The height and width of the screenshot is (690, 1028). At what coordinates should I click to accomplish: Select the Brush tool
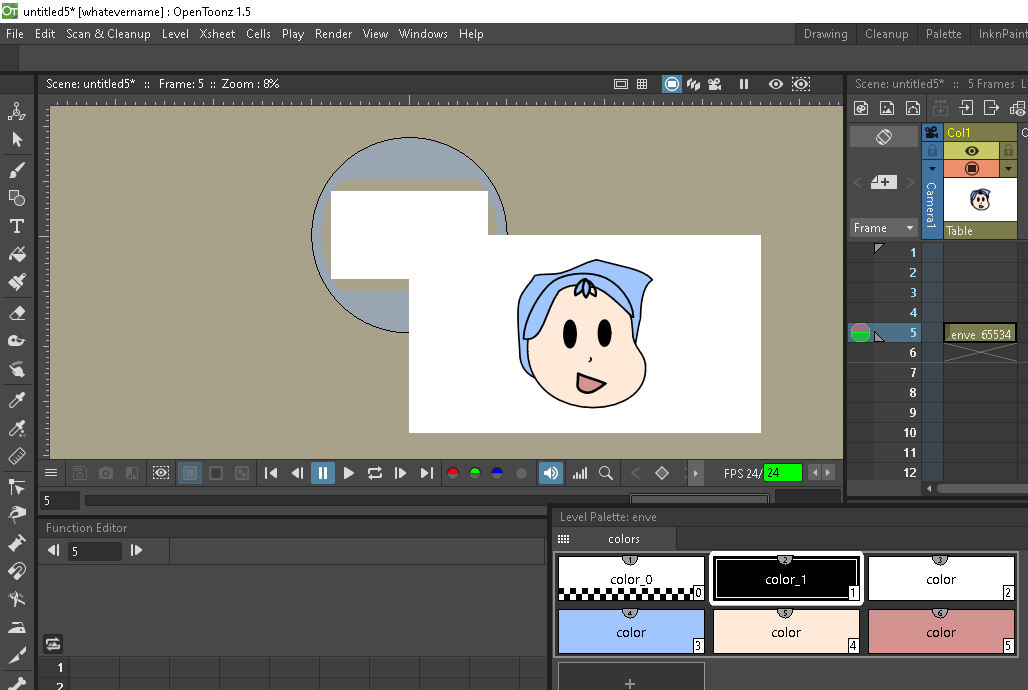coord(16,169)
